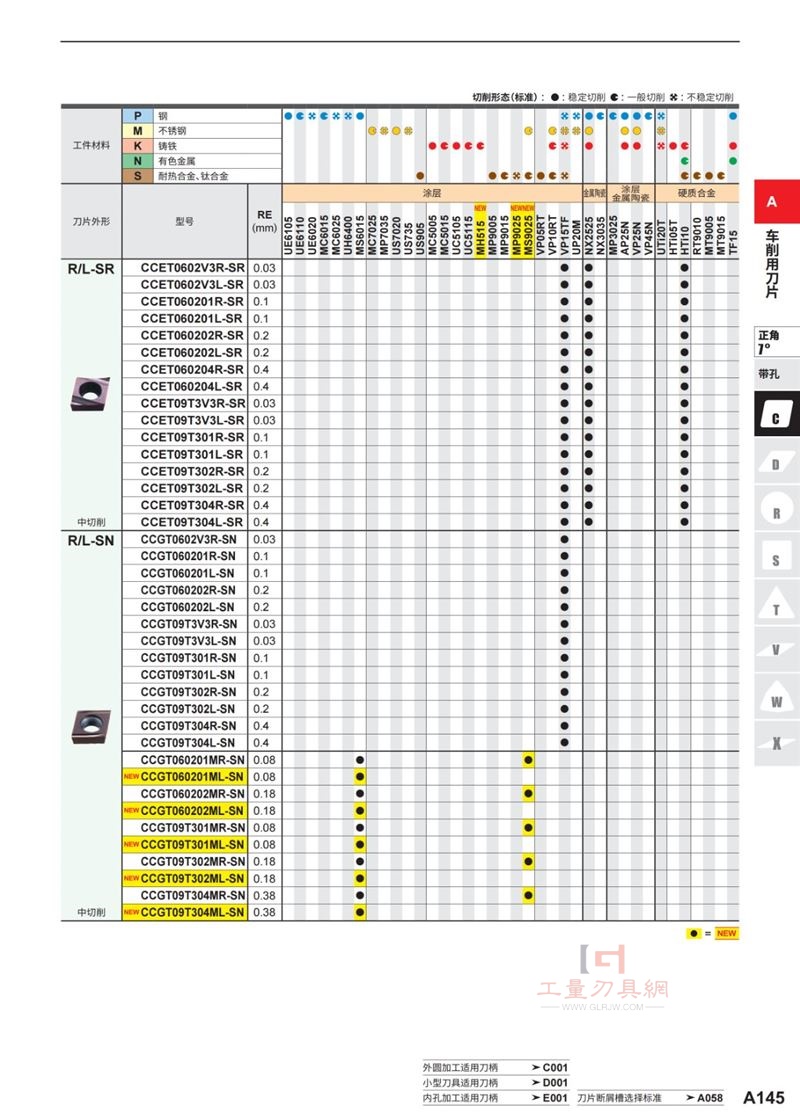This screenshot has width=800, height=1120.
Task: Click the '硬质合金' carbide group header
Action: [697, 193]
